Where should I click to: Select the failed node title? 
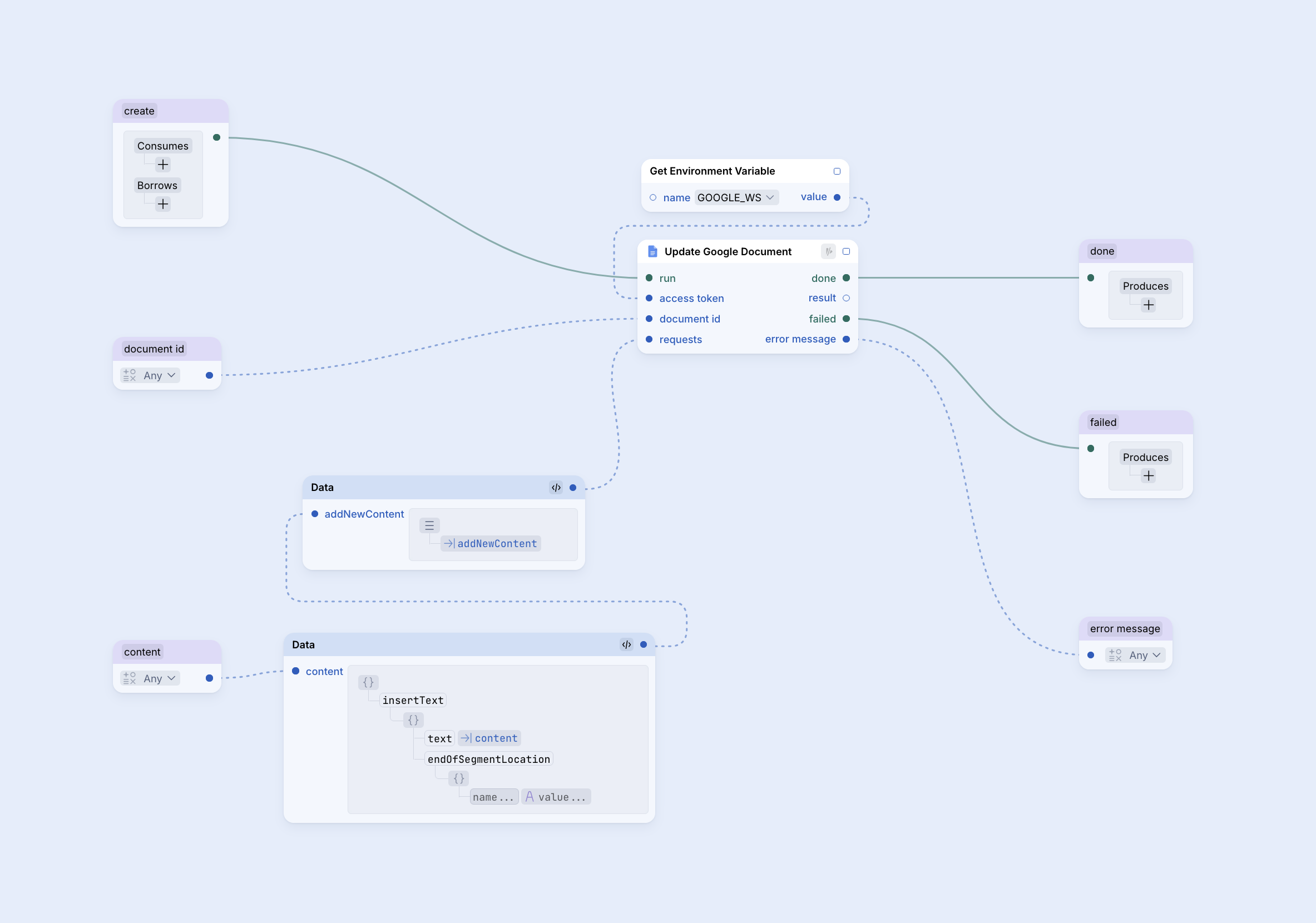pos(1103,422)
